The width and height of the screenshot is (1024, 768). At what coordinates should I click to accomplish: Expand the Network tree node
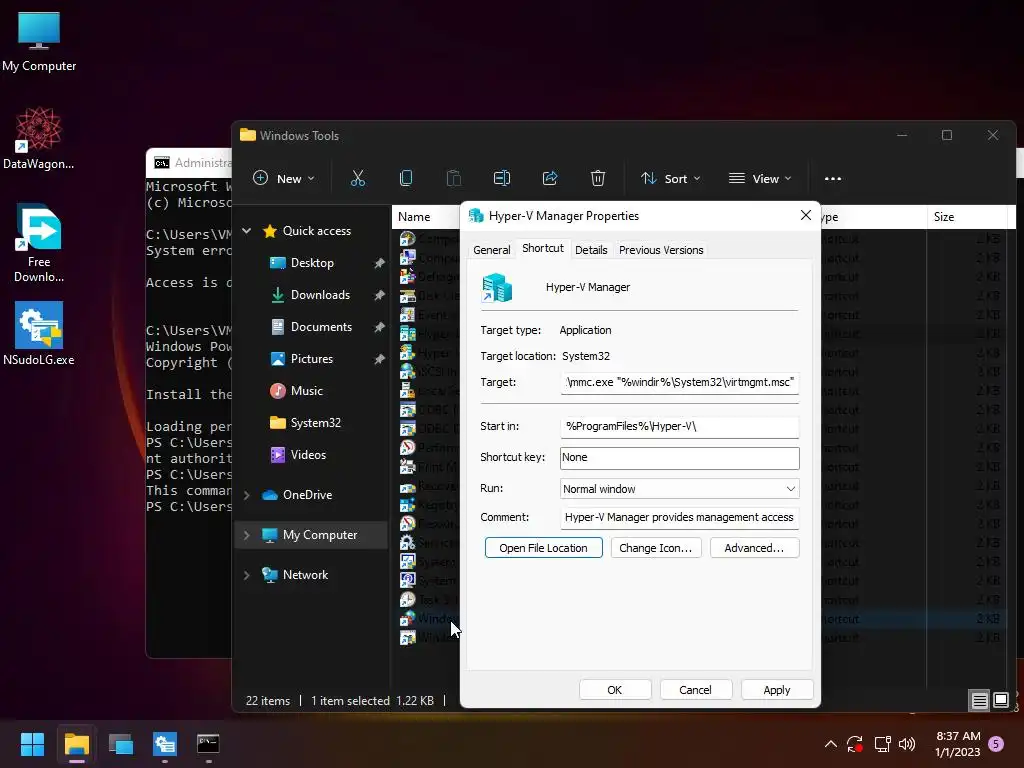tap(247, 575)
